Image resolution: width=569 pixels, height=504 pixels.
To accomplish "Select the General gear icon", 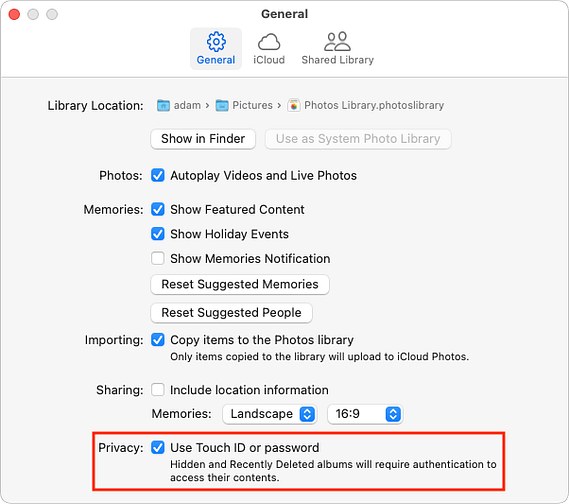I will (216, 41).
